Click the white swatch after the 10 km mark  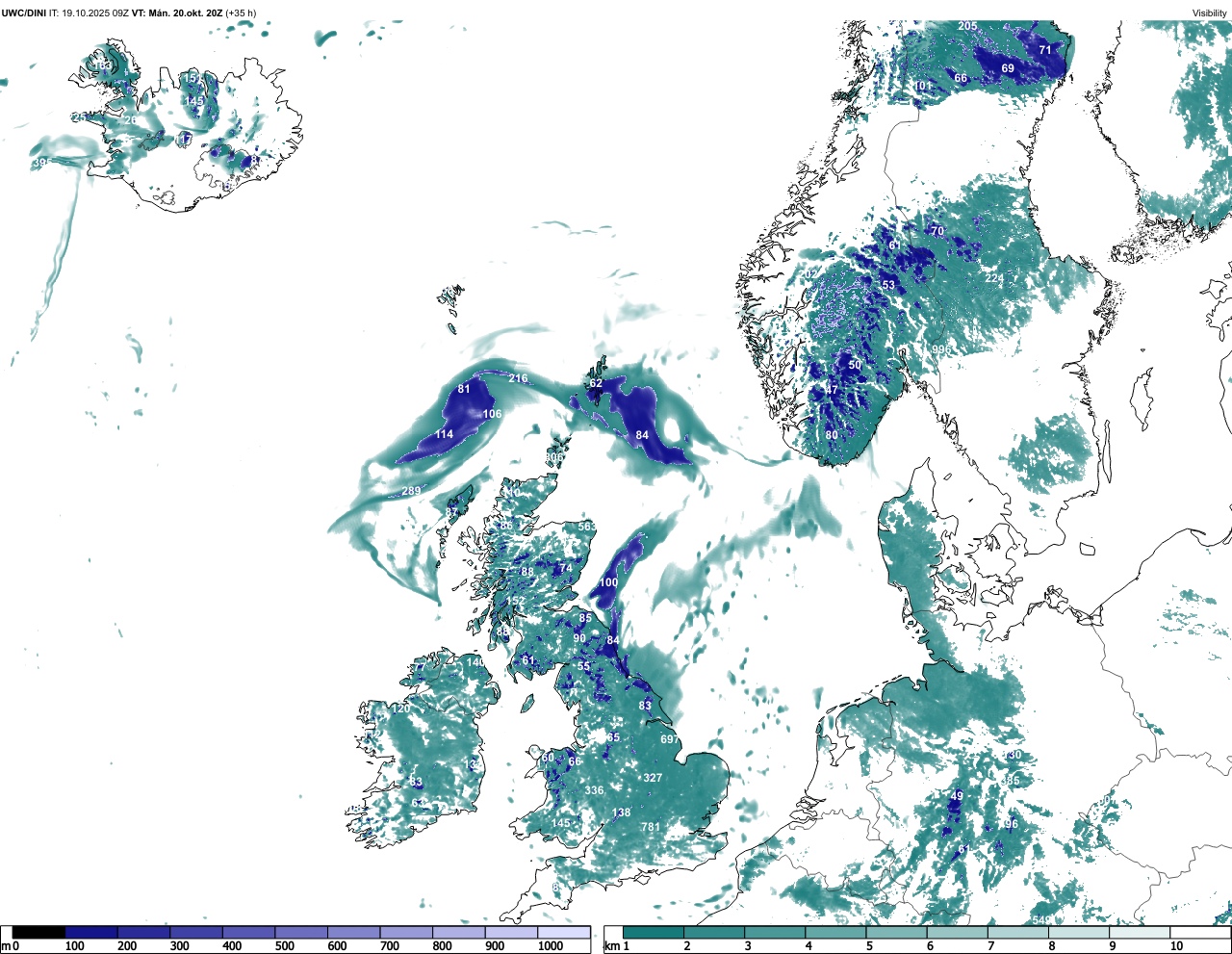click(1200, 933)
